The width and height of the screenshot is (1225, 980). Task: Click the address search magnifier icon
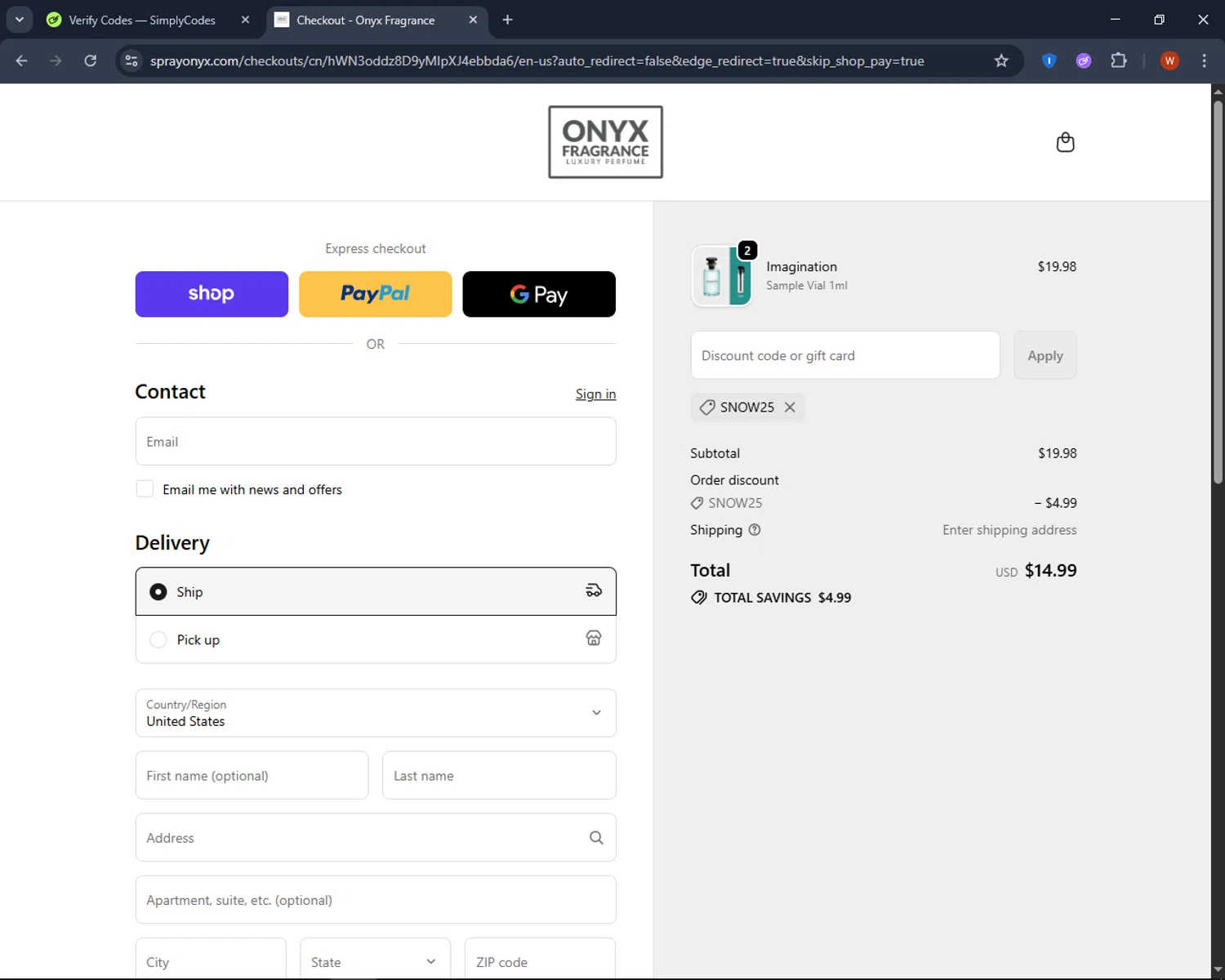pos(596,837)
